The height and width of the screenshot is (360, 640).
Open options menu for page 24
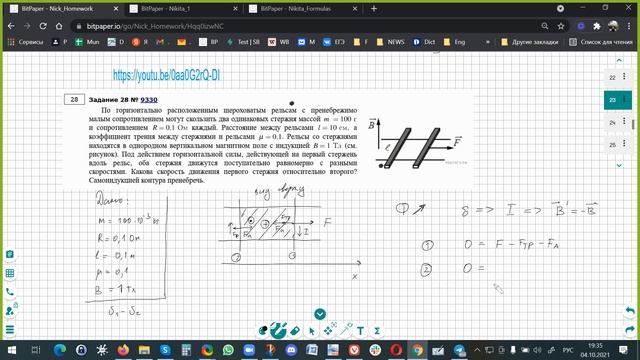624,121
